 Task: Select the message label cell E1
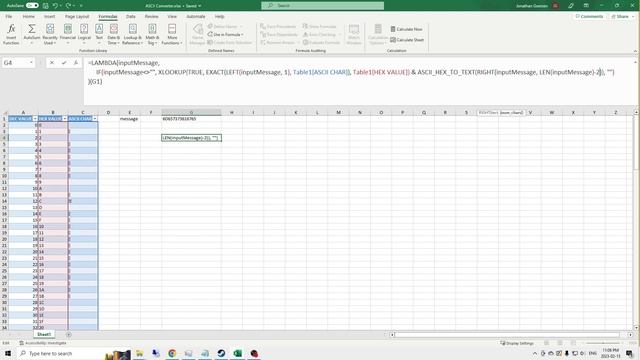point(130,119)
